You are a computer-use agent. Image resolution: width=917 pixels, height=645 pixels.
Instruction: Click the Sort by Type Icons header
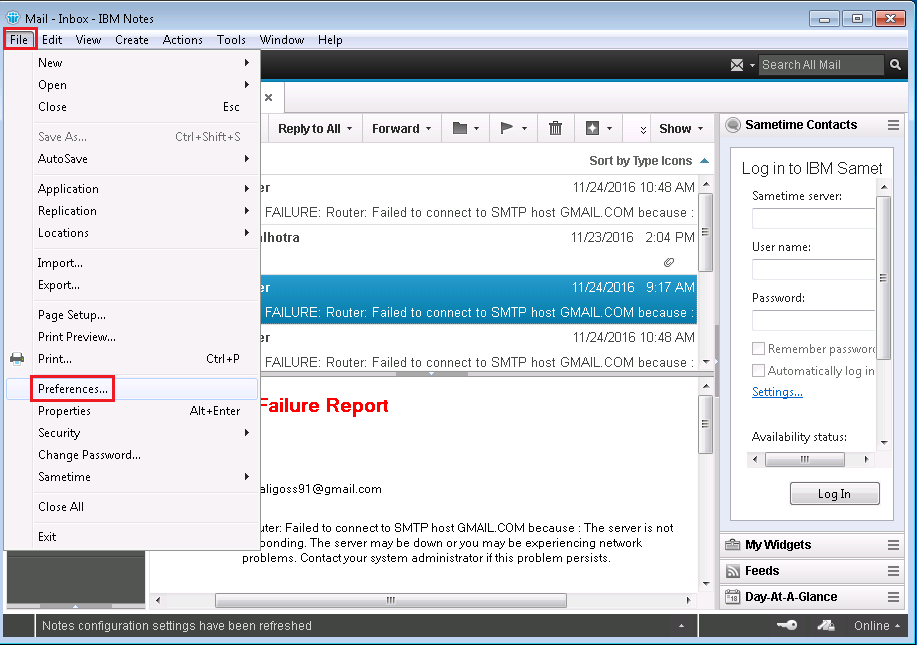(640, 161)
